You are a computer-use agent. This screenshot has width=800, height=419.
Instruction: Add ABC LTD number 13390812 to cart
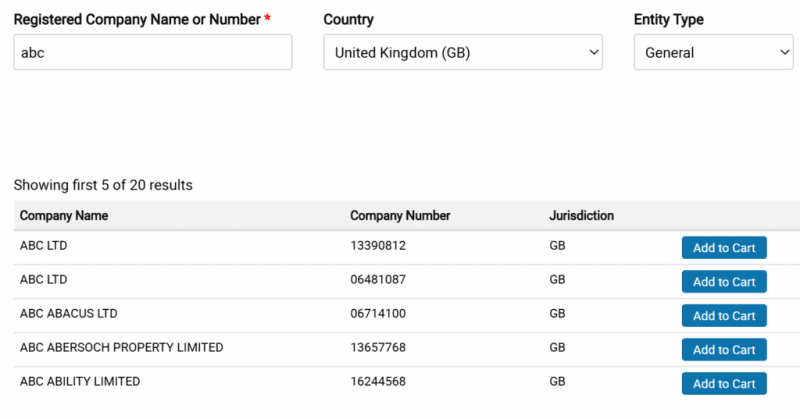724,248
